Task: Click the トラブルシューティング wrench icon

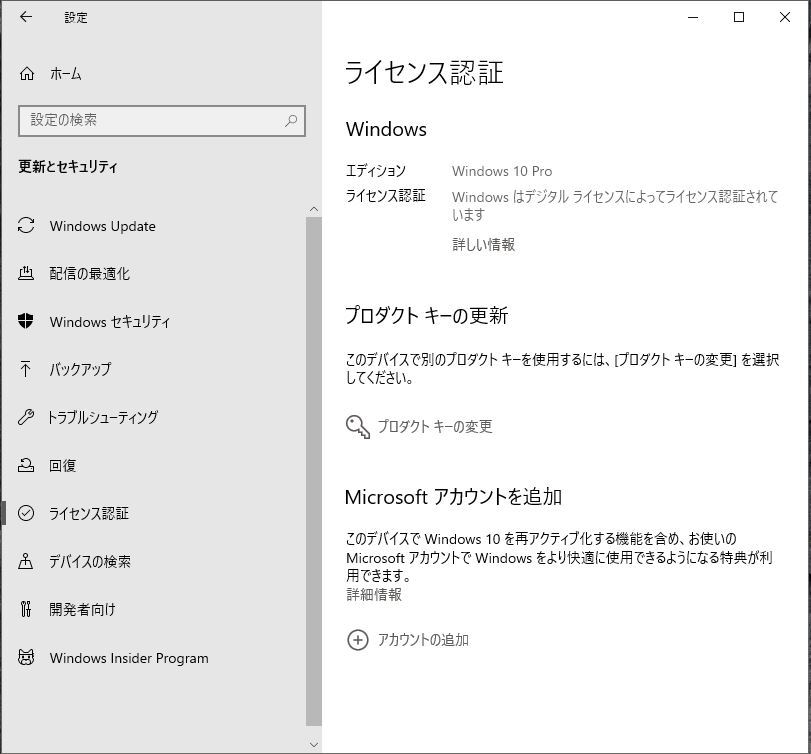Action: (x=26, y=417)
